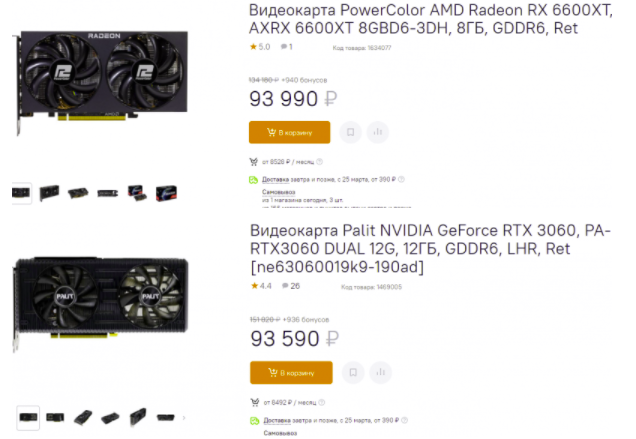Click the installment info question icon for RX 6600XT

320,162
